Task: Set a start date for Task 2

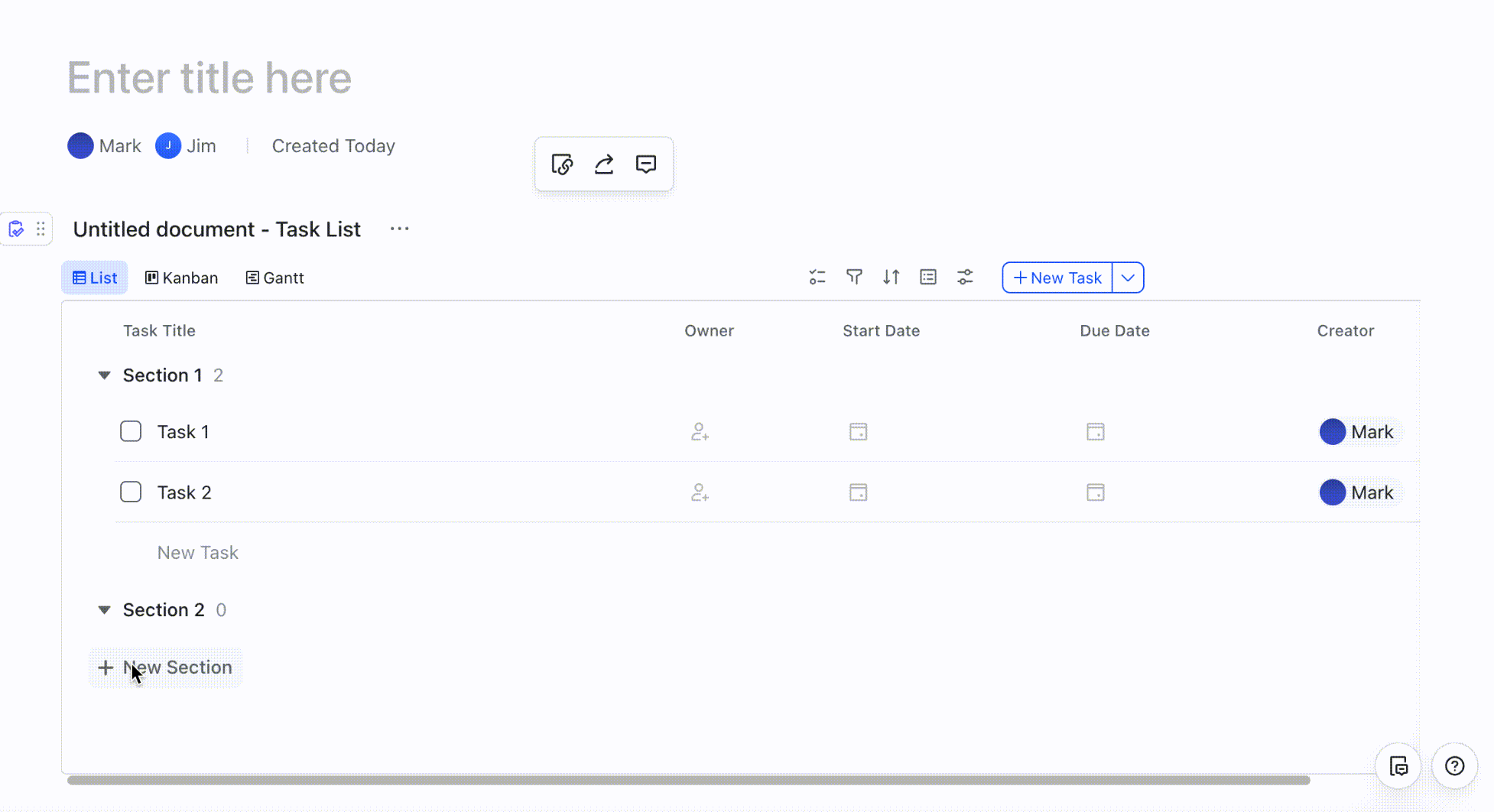Action: [x=858, y=492]
